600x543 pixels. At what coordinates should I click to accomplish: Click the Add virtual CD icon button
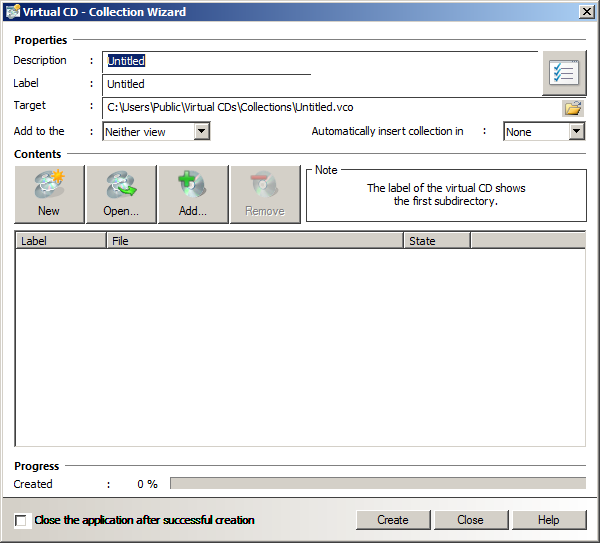(x=193, y=194)
